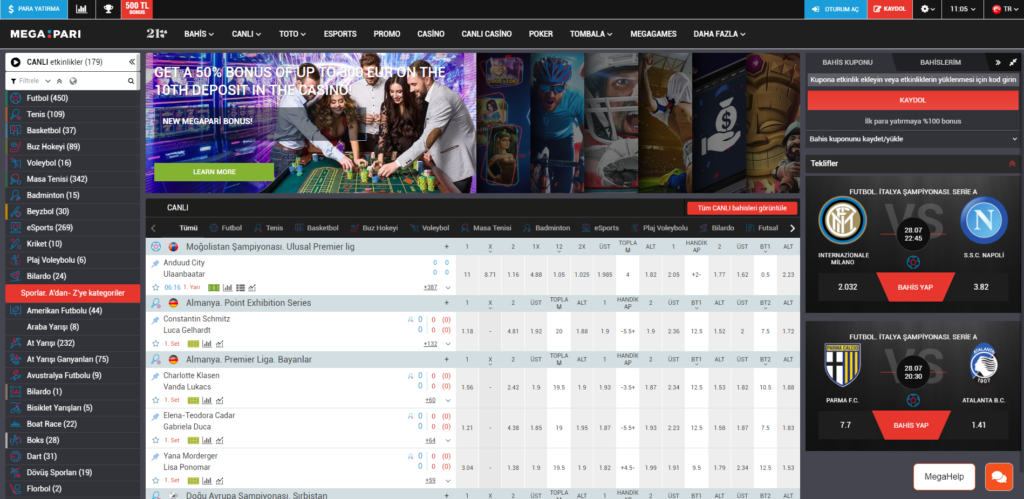Click the LEARN MORE banner button
Viewport: 1024px width, 499px height.
(x=214, y=172)
